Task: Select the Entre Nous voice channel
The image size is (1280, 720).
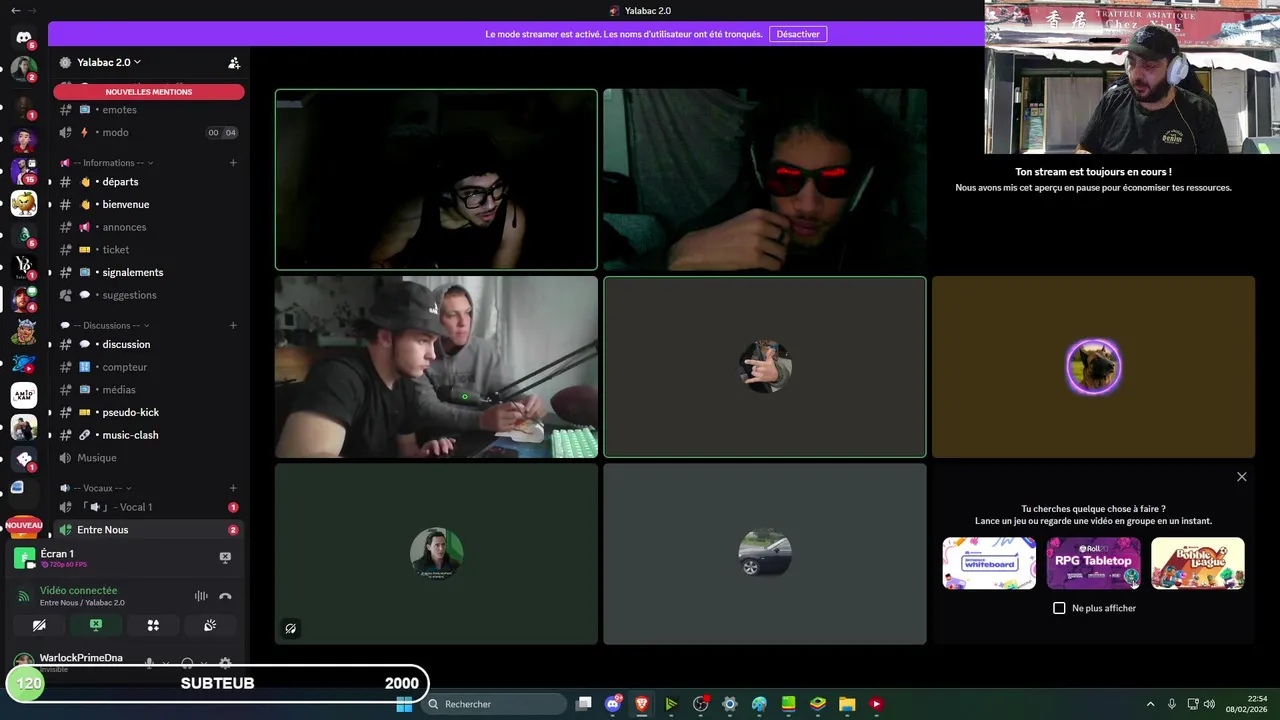Action: (149, 530)
